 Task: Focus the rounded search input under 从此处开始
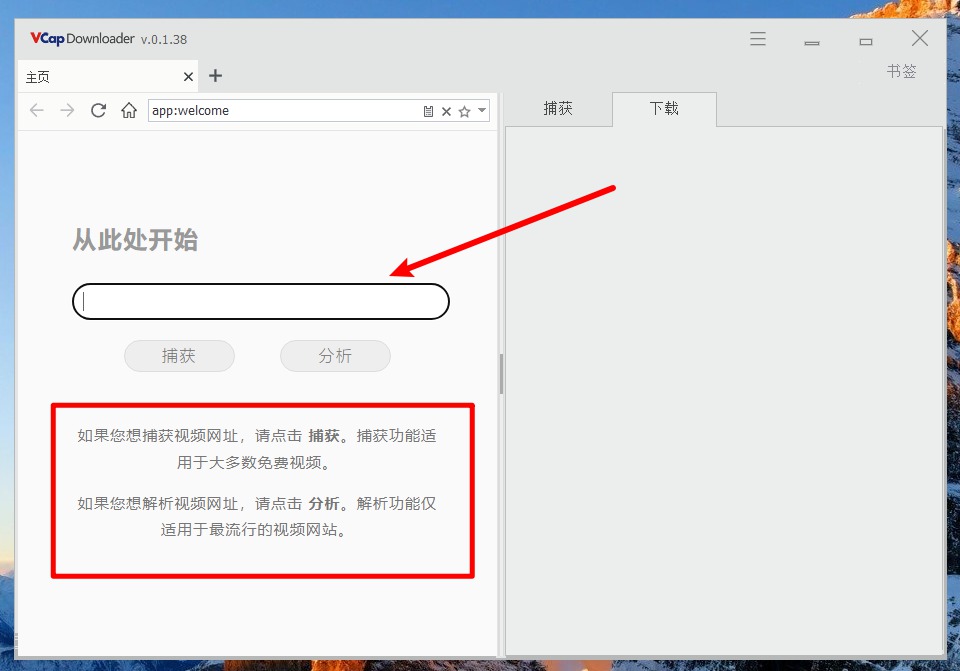click(260, 301)
